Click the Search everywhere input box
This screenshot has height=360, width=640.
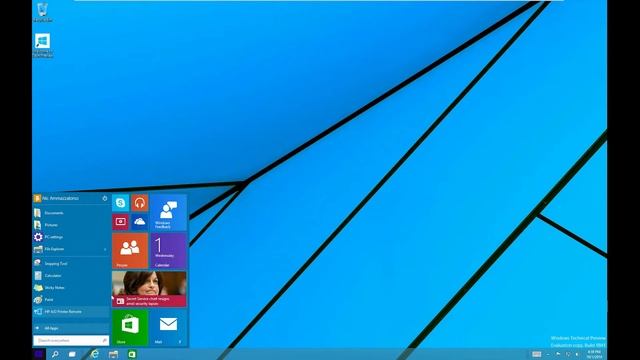click(x=71, y=340)
